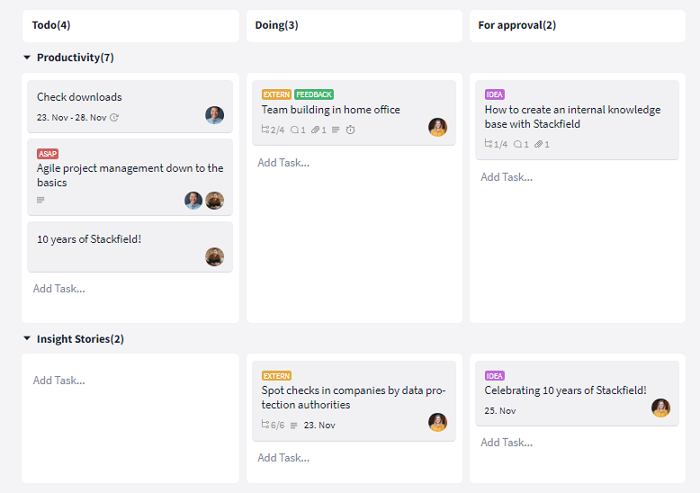
Task: Click attachment icon on knowledge base card
Action: (538, 144)
